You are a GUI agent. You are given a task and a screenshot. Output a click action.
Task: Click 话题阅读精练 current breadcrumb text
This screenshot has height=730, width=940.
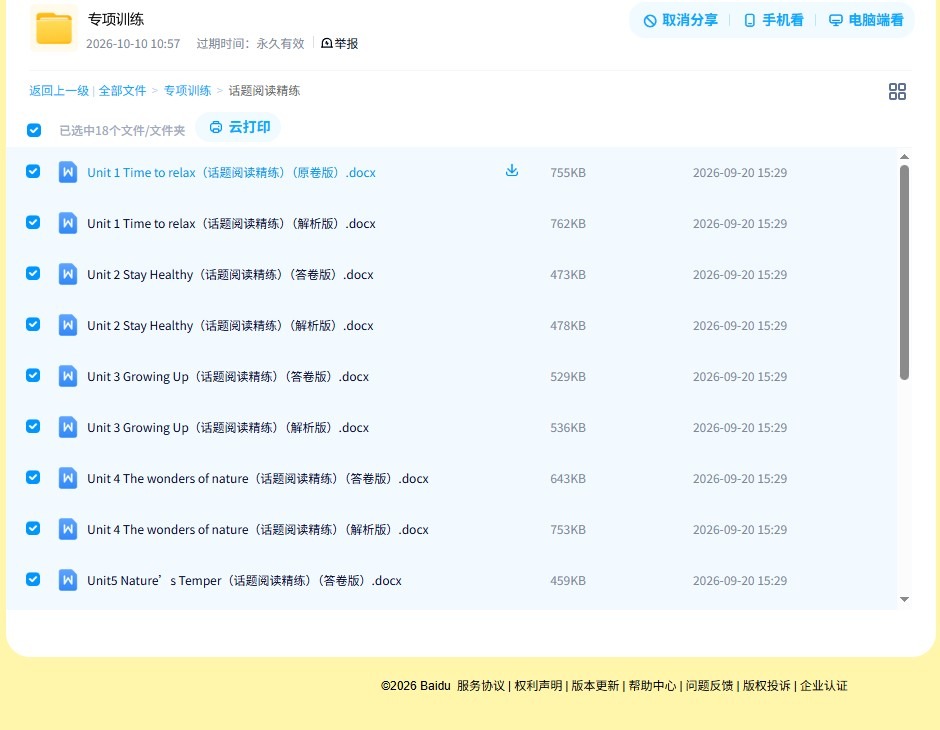264,91
